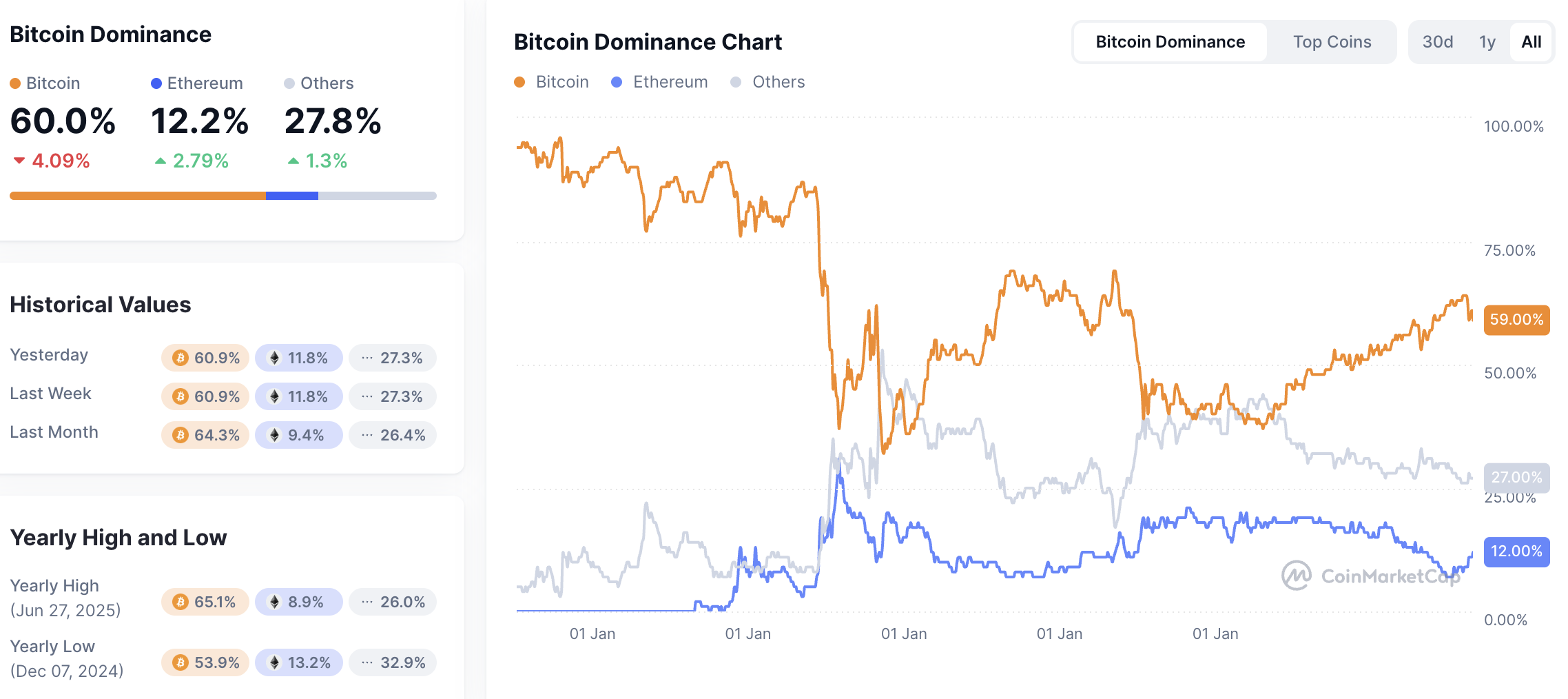Click the 12.00% Ethereum badge on the chart

[1516, 551]
